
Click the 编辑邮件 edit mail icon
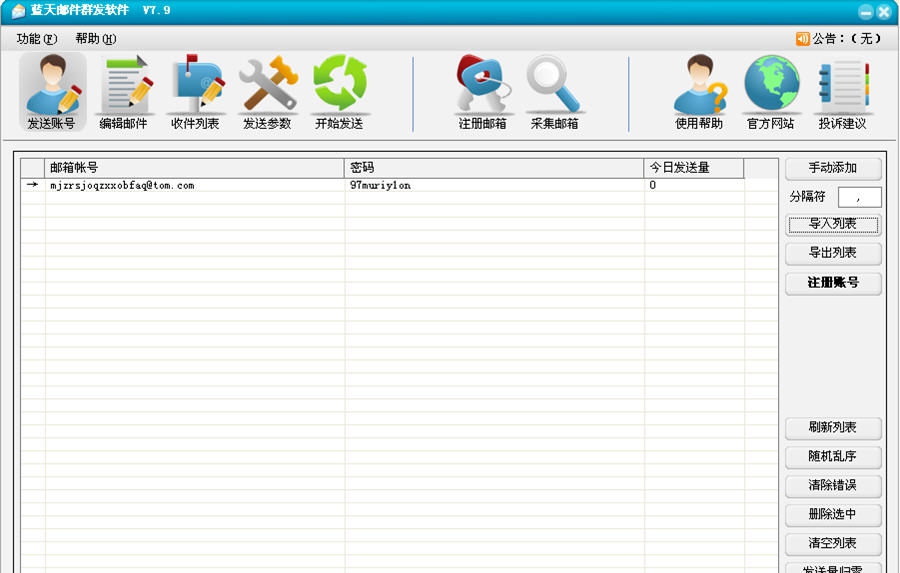pyautogui.click(x=123, y=92)
